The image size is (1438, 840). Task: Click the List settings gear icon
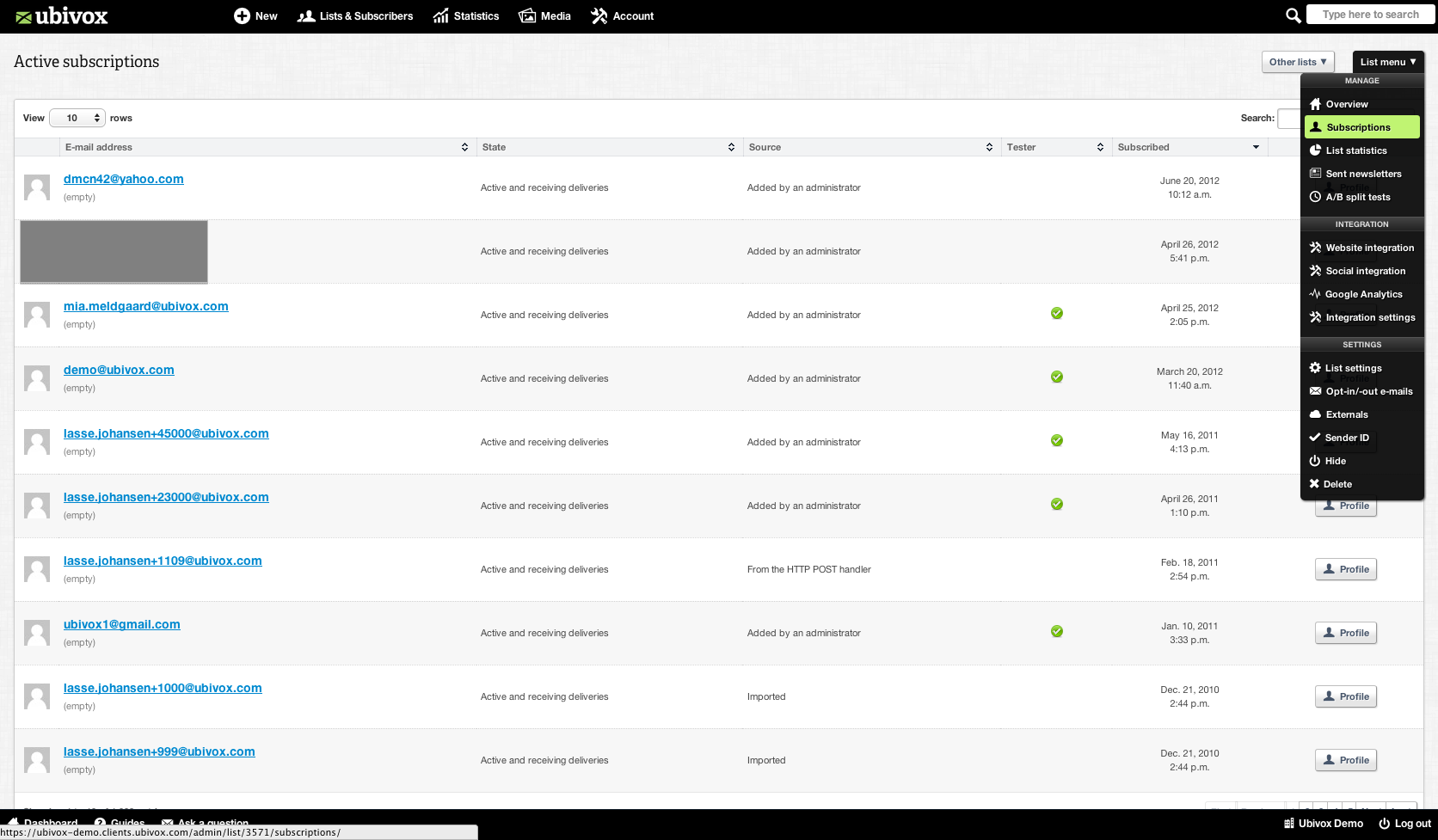click(x=1315, y=368)
